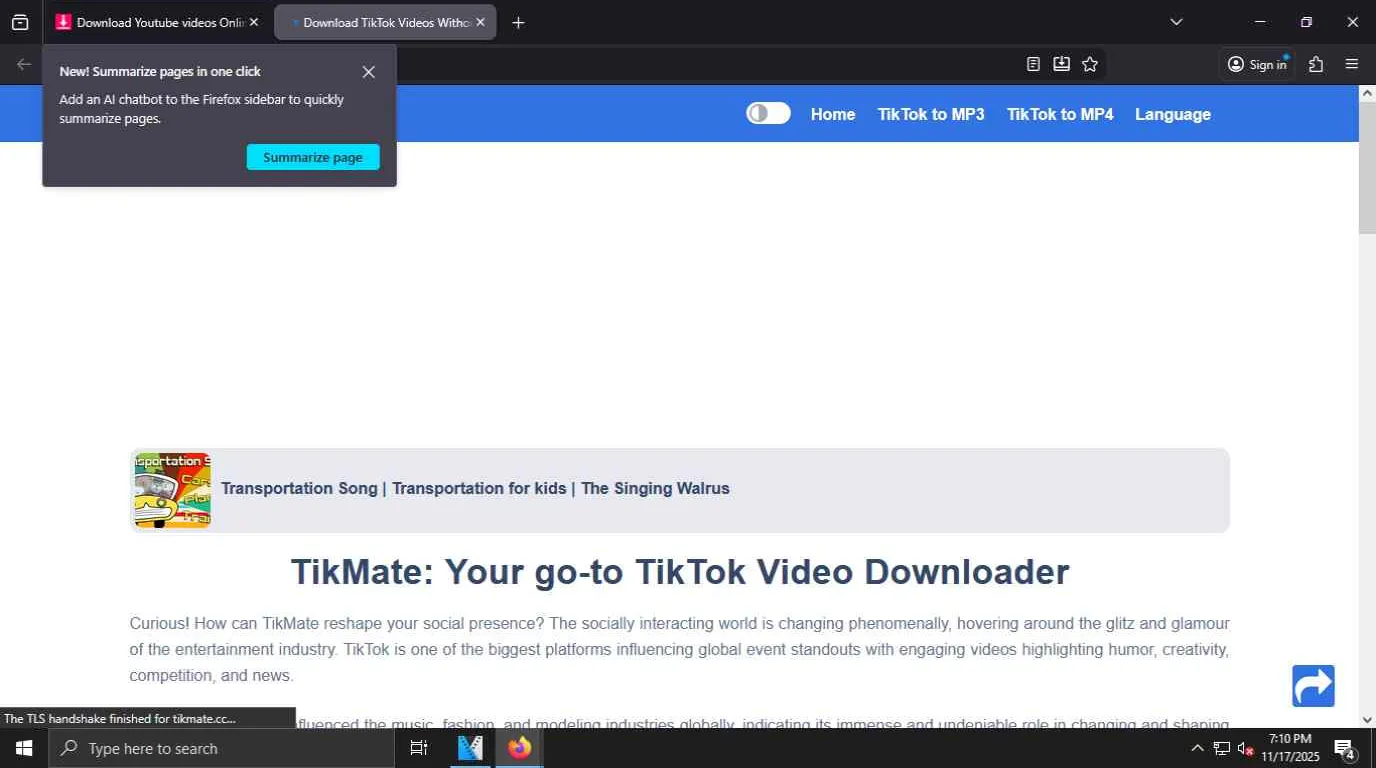The width and height of the screenshot is (1376, 768).
Task: Bookmark this page with the star icon
Action: click(x=1090, y=64)
